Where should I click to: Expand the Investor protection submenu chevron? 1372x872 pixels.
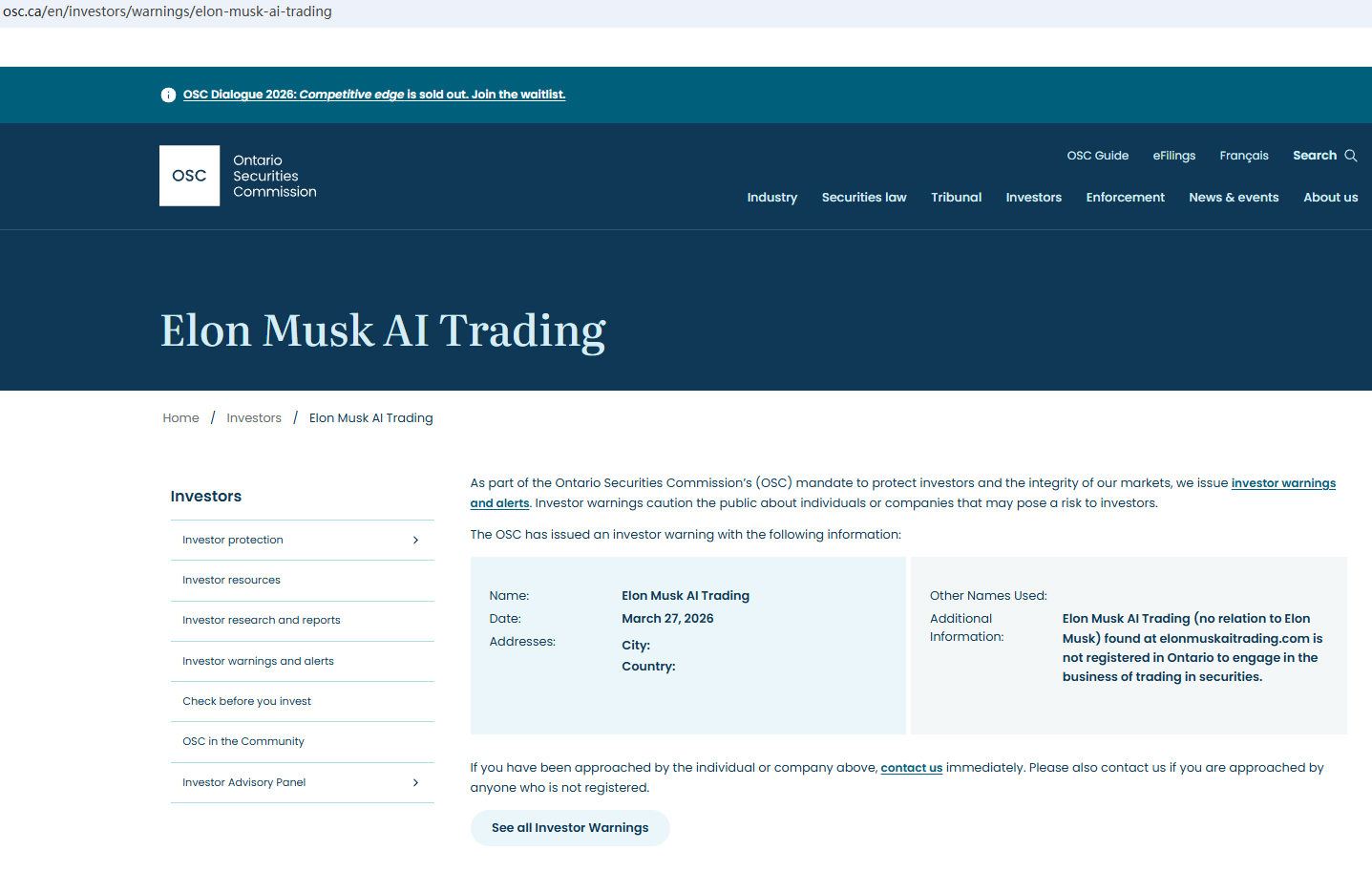point(415,541)
